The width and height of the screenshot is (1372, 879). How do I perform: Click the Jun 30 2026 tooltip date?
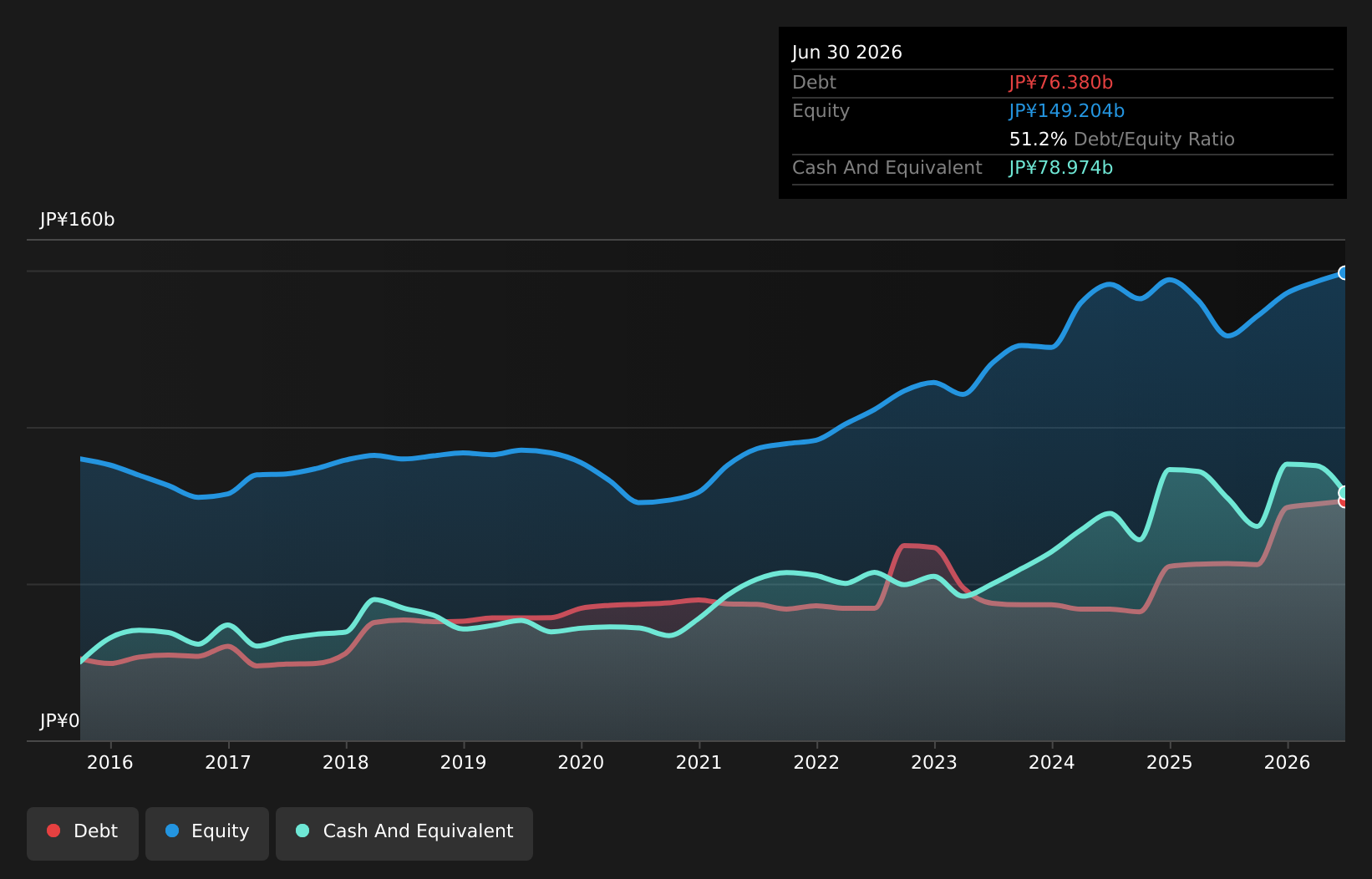click(x=847, y=53)
